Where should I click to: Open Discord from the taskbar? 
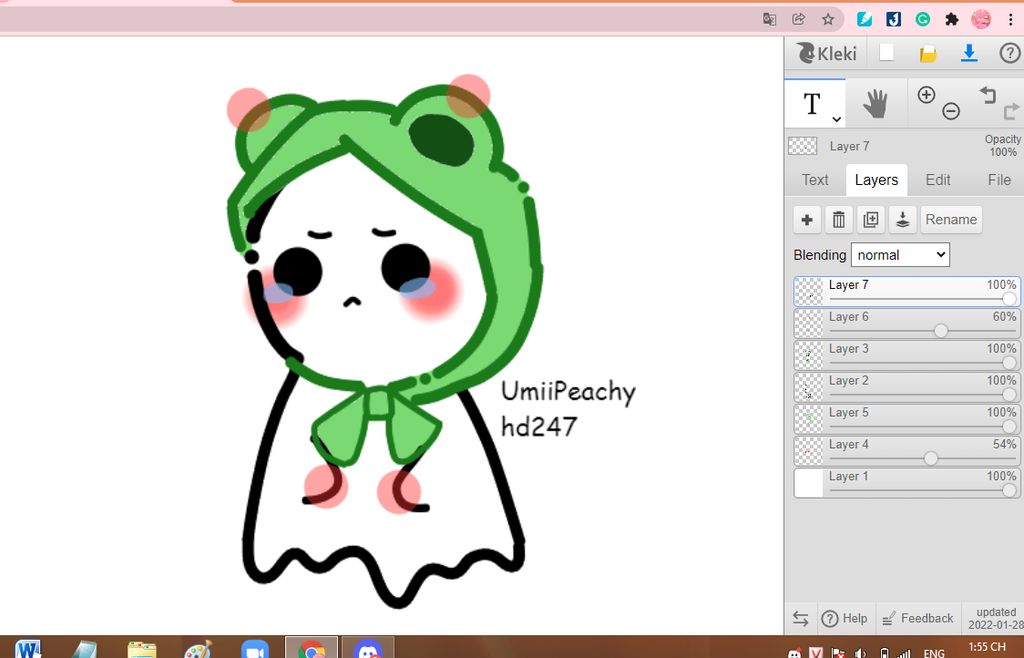368,649
